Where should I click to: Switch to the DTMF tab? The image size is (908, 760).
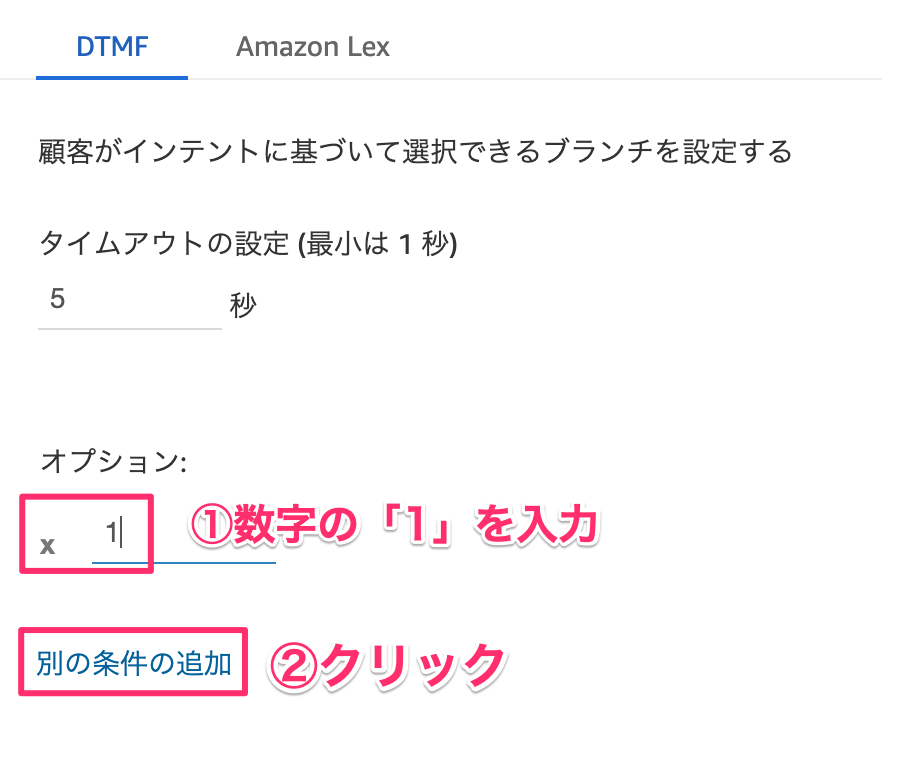coord(112,47)
